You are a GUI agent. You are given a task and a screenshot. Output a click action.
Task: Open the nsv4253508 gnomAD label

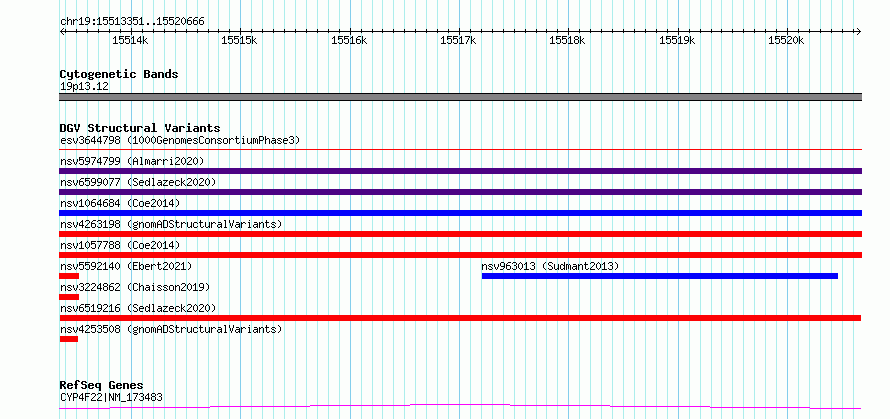pyautogui.click(x=171, y=329)
